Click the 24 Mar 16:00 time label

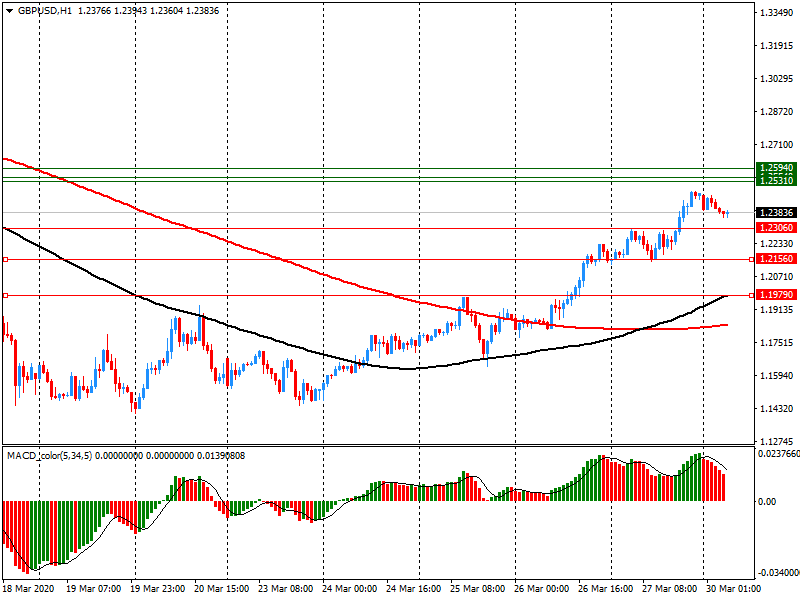point(414,589)
